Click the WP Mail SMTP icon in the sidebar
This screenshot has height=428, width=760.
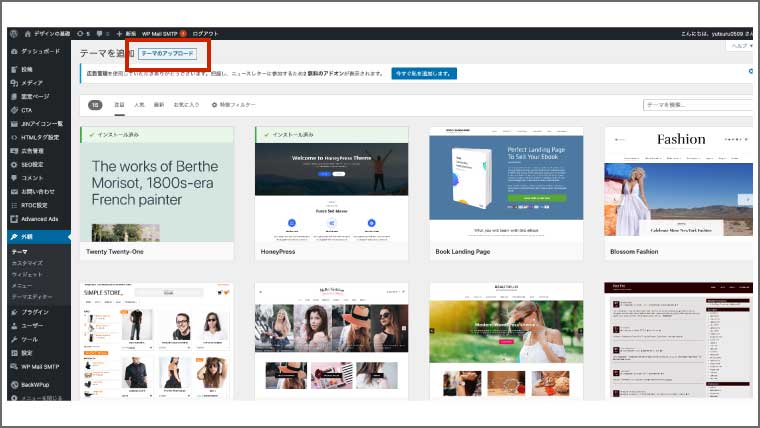[14, 366]
